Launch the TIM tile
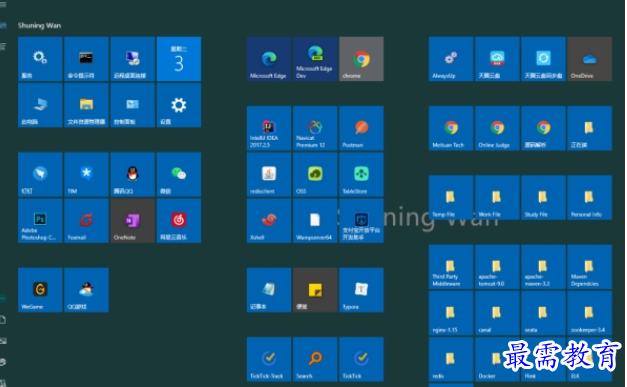Screen dimensions: 627x387 coord(86,175)
